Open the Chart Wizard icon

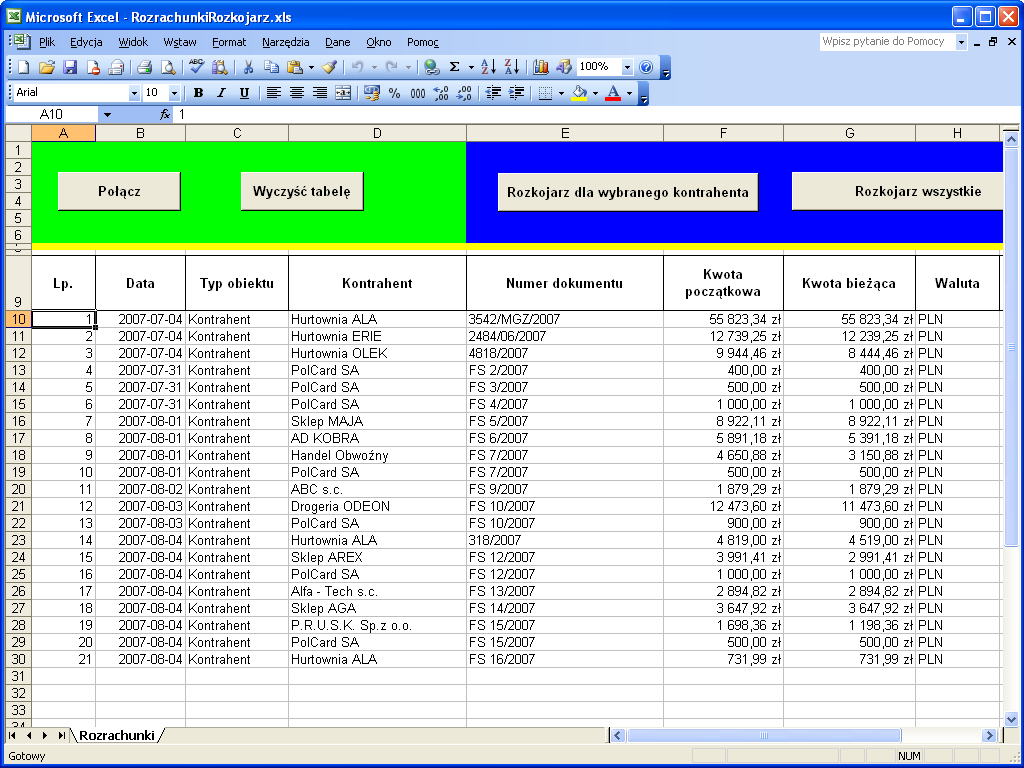[541, 67]
